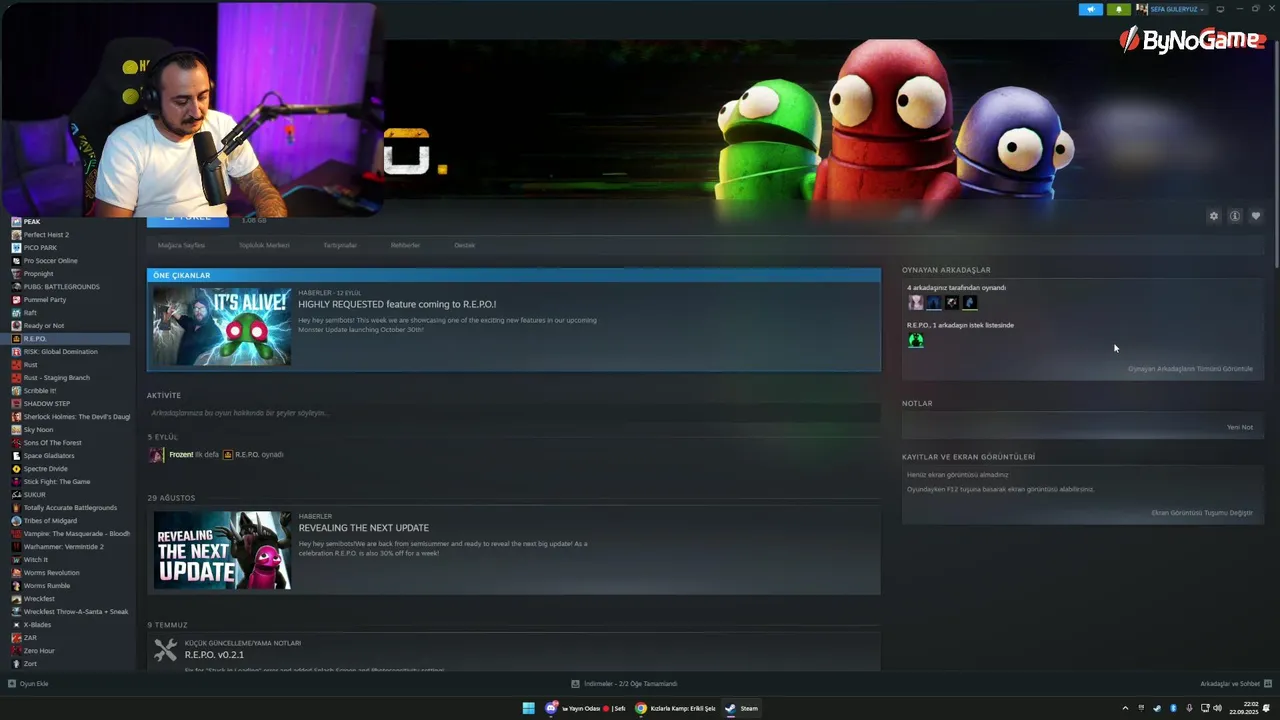1280x720 pixels.
Task: Type in the activity comment field
Action: click(x=514, y=413)
